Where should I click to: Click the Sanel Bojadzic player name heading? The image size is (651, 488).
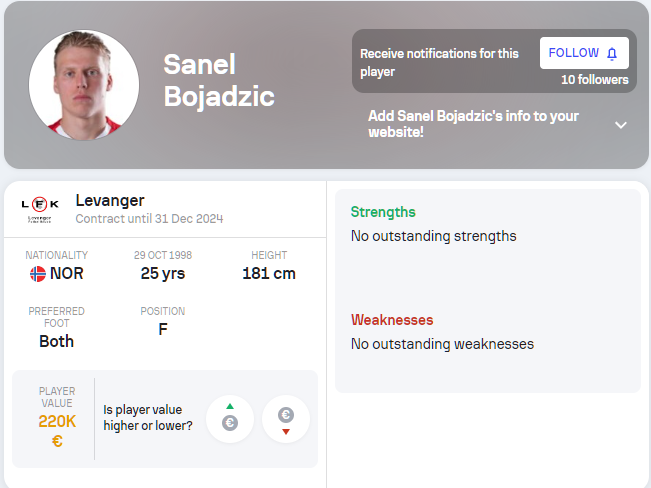coord(219,80)
